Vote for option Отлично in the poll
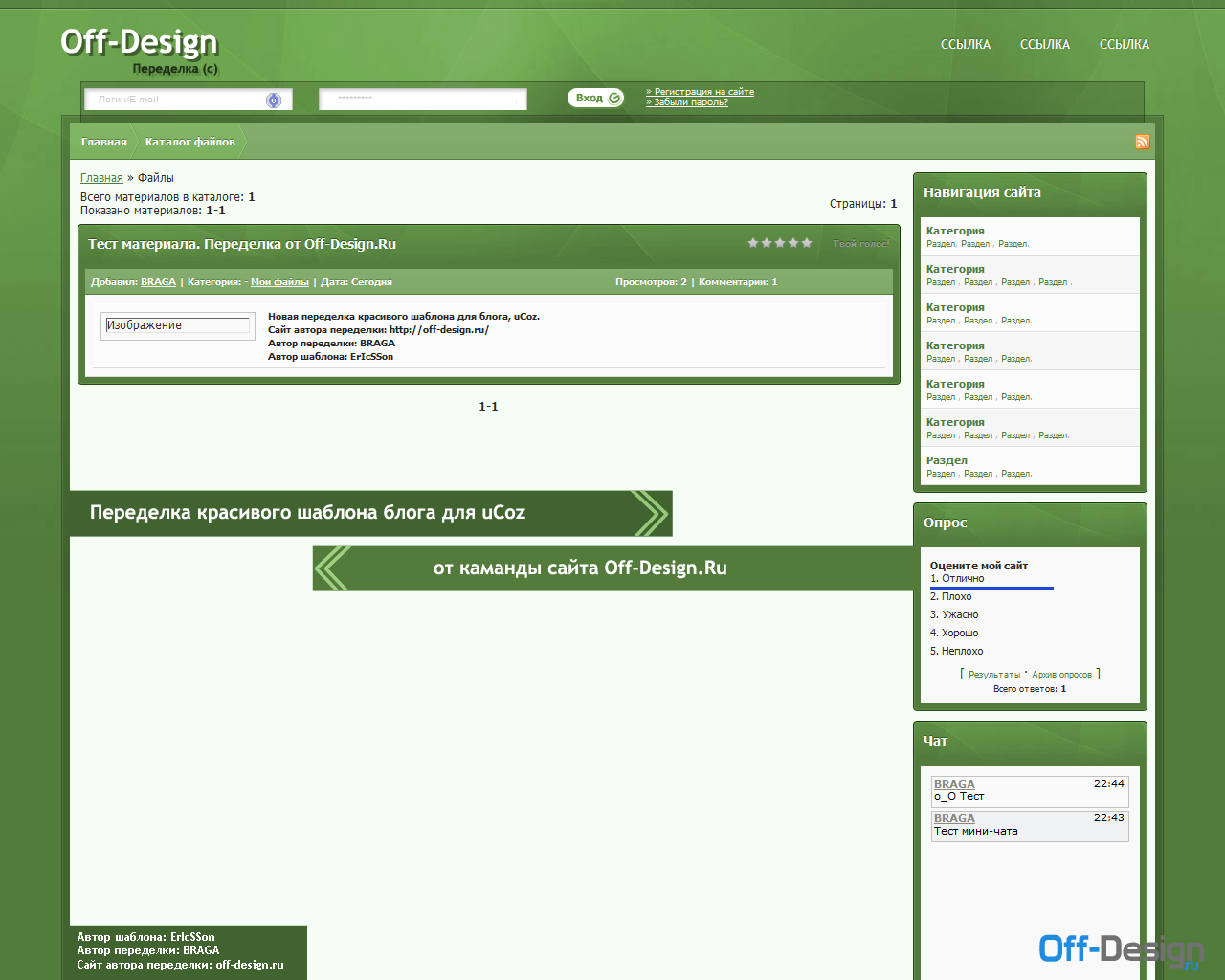This screenshot has width=1225, height=980. click(x=957, y=579)
